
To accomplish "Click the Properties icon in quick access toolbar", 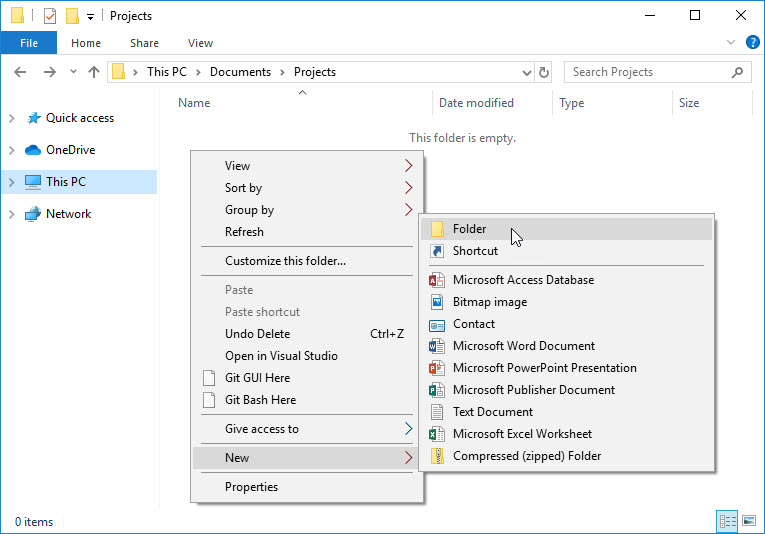I will coord(50,16).
